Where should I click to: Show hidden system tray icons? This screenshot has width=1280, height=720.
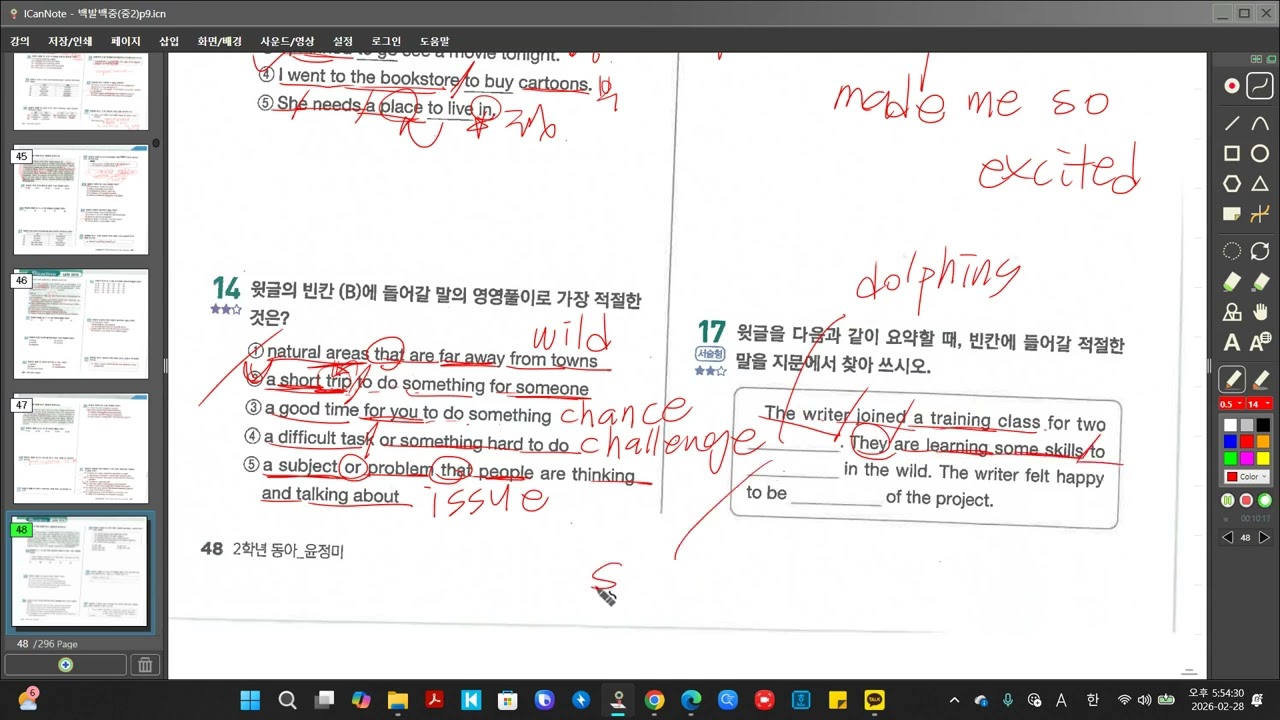tap(954, 700)
